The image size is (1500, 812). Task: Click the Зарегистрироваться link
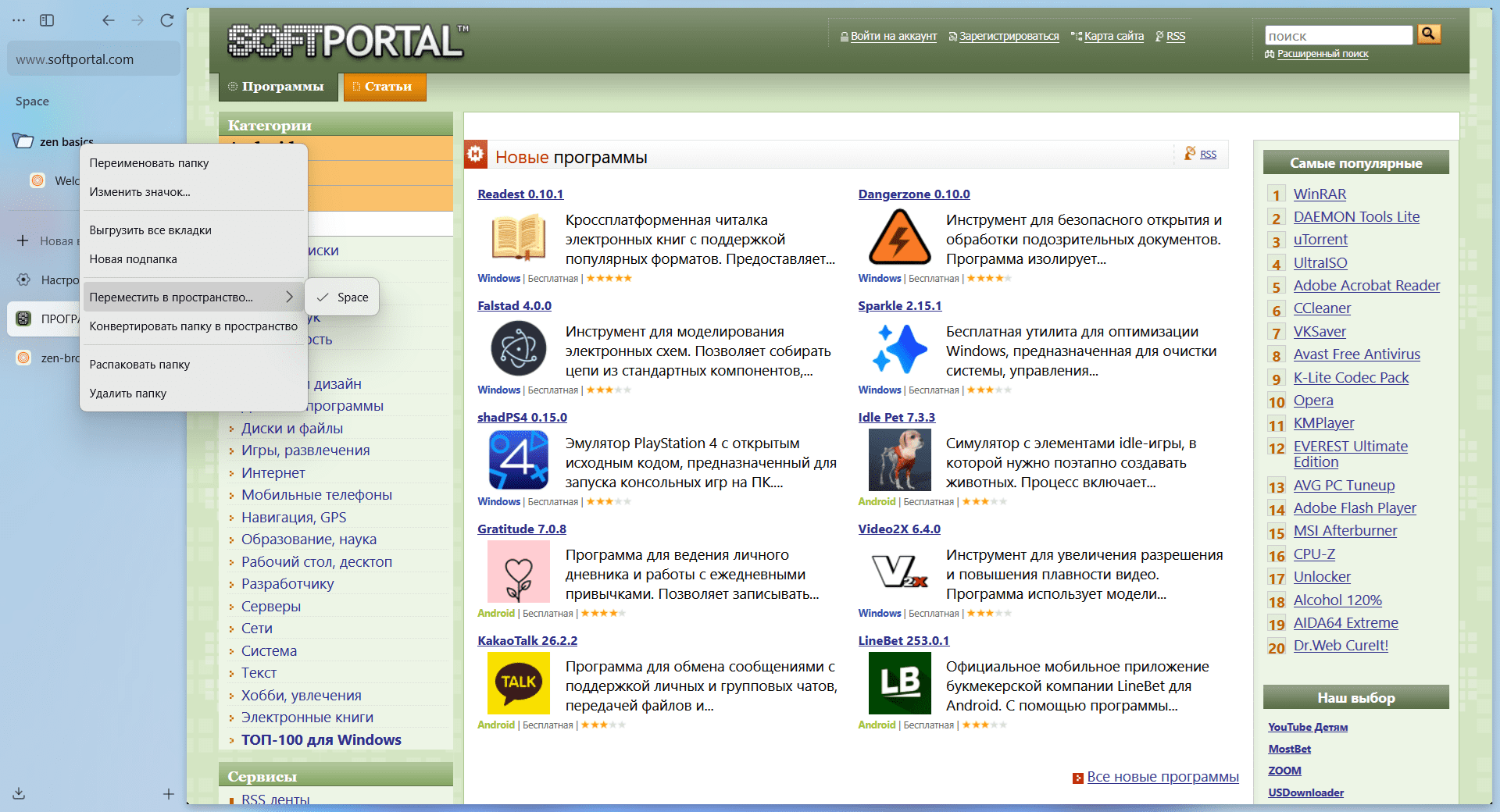click(x=1009, y=36)
